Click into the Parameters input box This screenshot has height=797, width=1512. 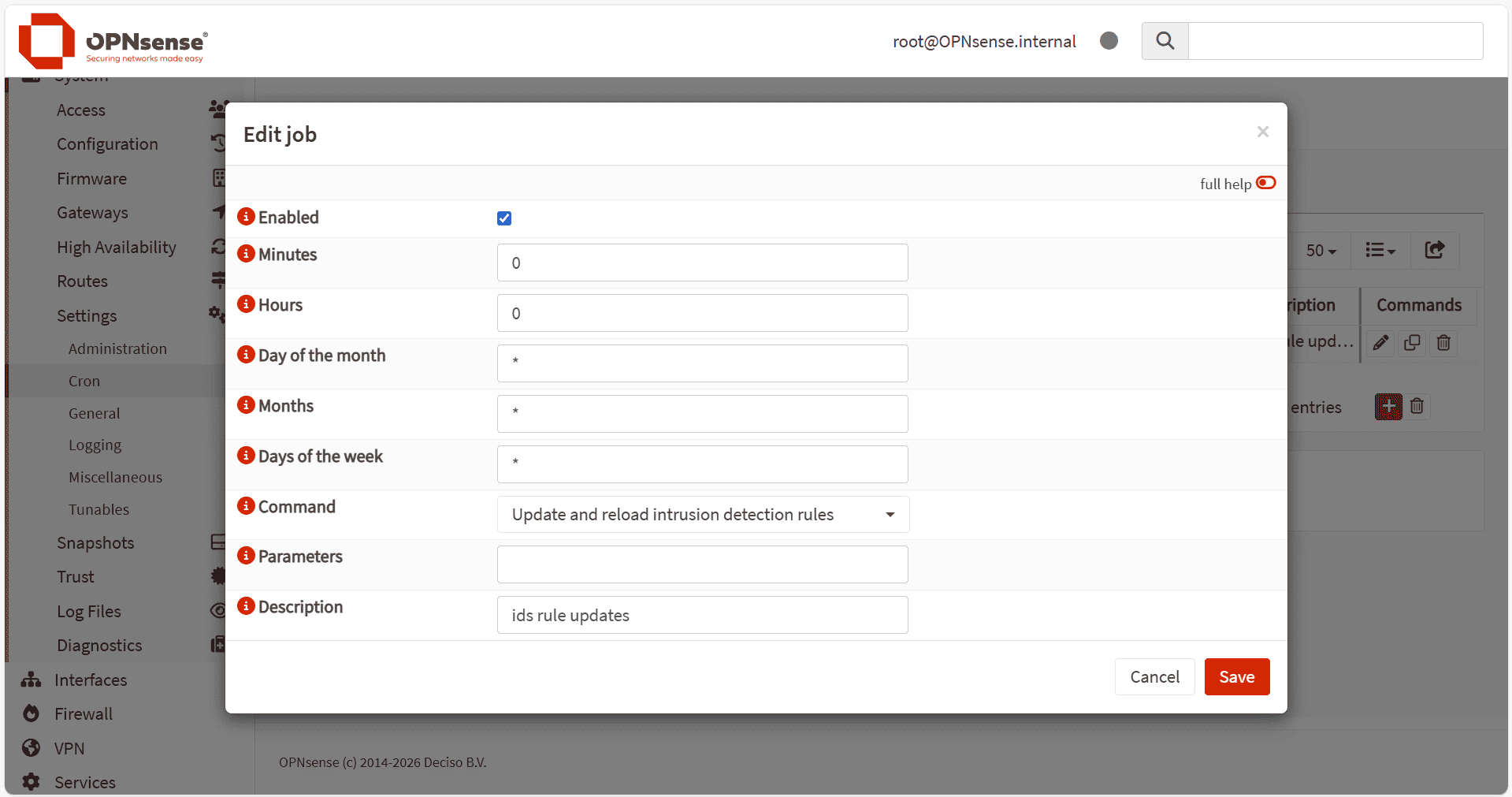click(702, 564)
